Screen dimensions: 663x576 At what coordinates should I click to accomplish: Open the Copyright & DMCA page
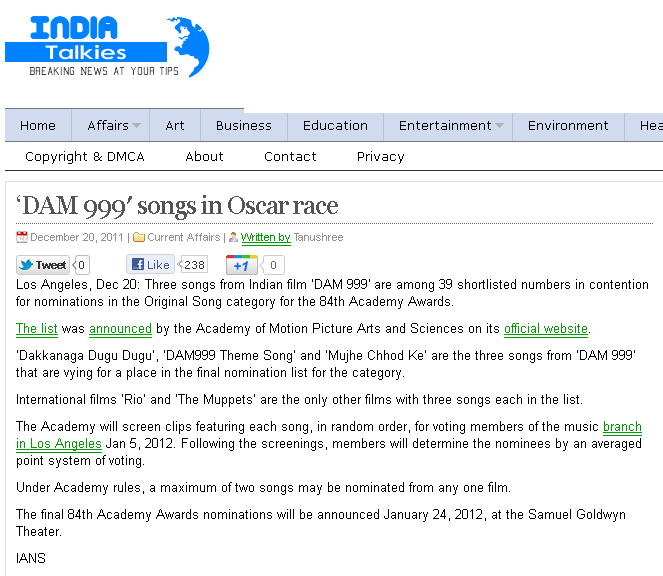85,157
